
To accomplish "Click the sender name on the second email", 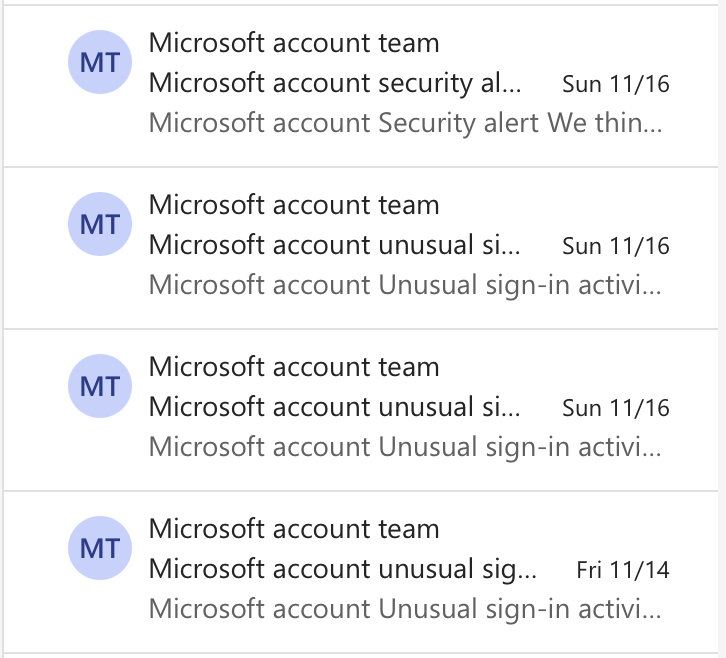I will [294, 205].
